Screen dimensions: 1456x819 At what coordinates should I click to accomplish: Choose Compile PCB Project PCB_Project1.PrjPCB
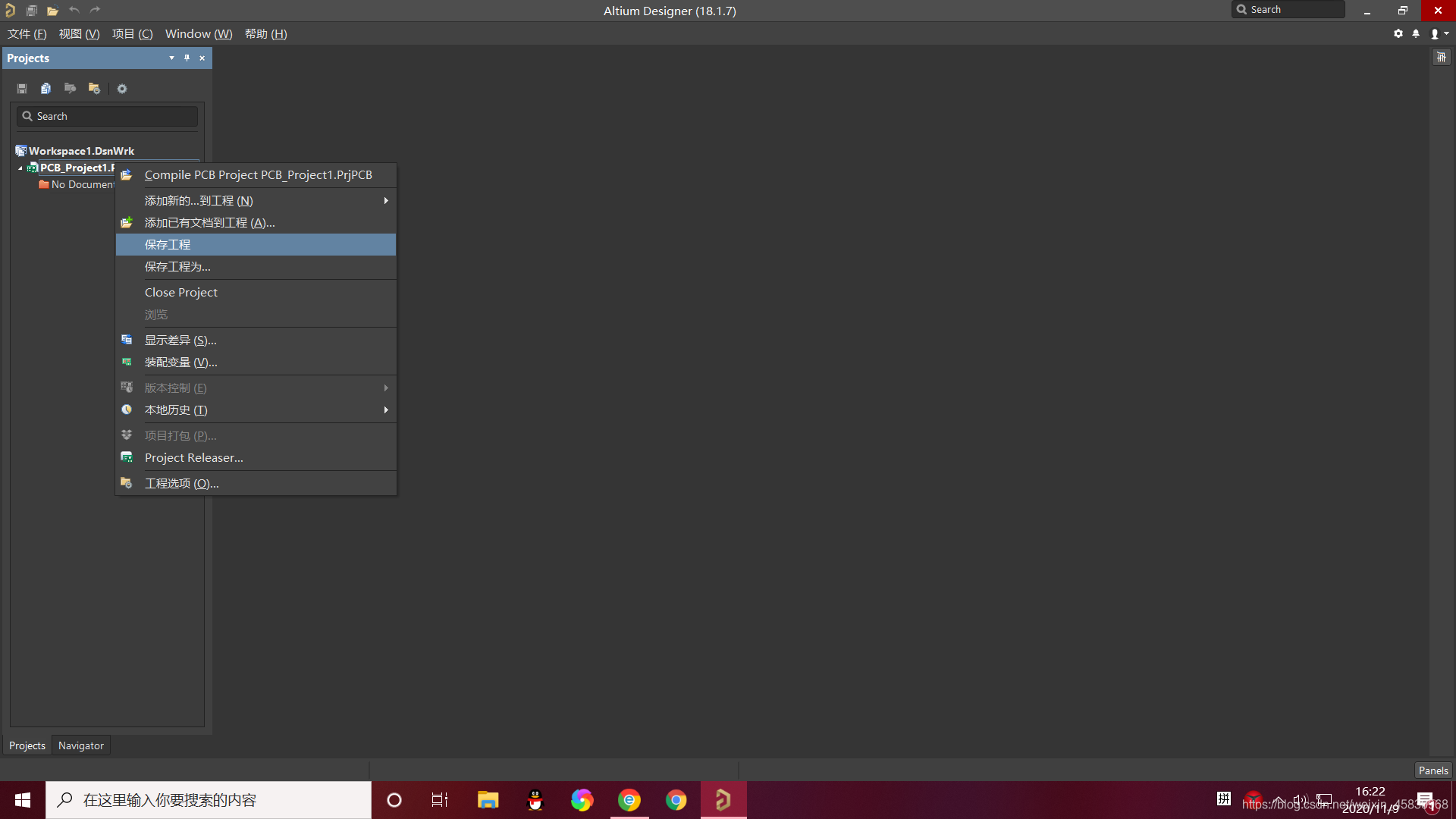(x=256, y=175)
